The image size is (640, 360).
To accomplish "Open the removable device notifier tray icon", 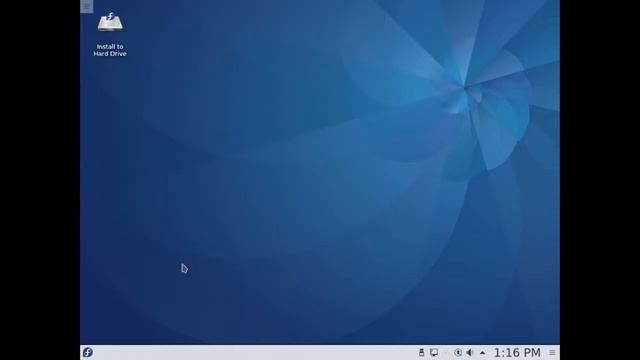I will tap(422, 352).
